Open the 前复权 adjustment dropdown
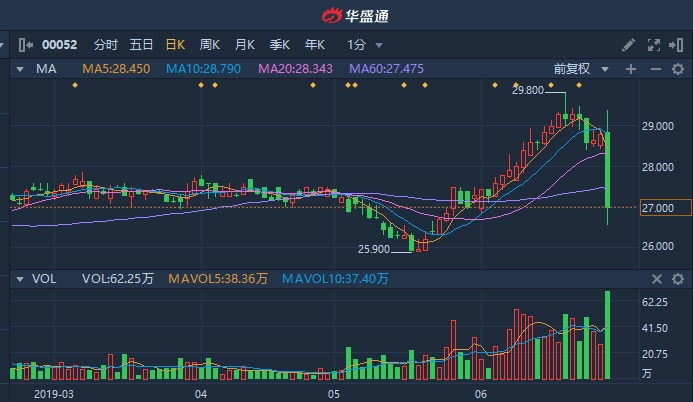The width and height of the screenshot is (693, 402). (x=581, y=69)
